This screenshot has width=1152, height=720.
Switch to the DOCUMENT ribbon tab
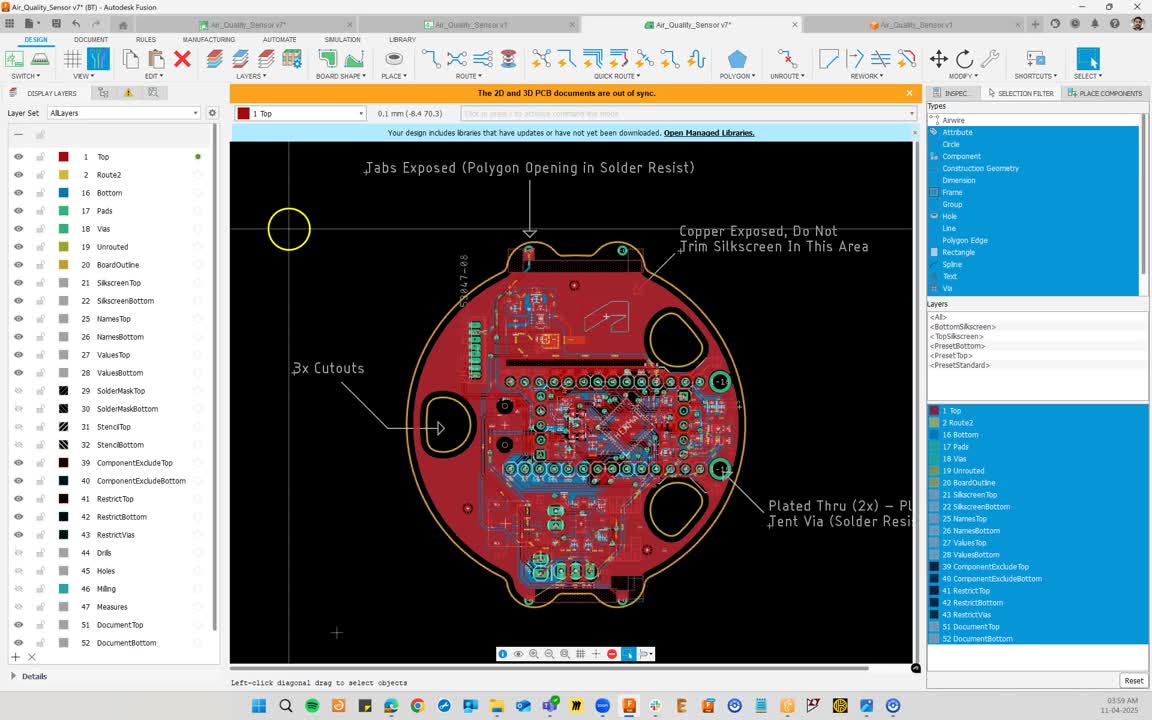pos(91,40)
